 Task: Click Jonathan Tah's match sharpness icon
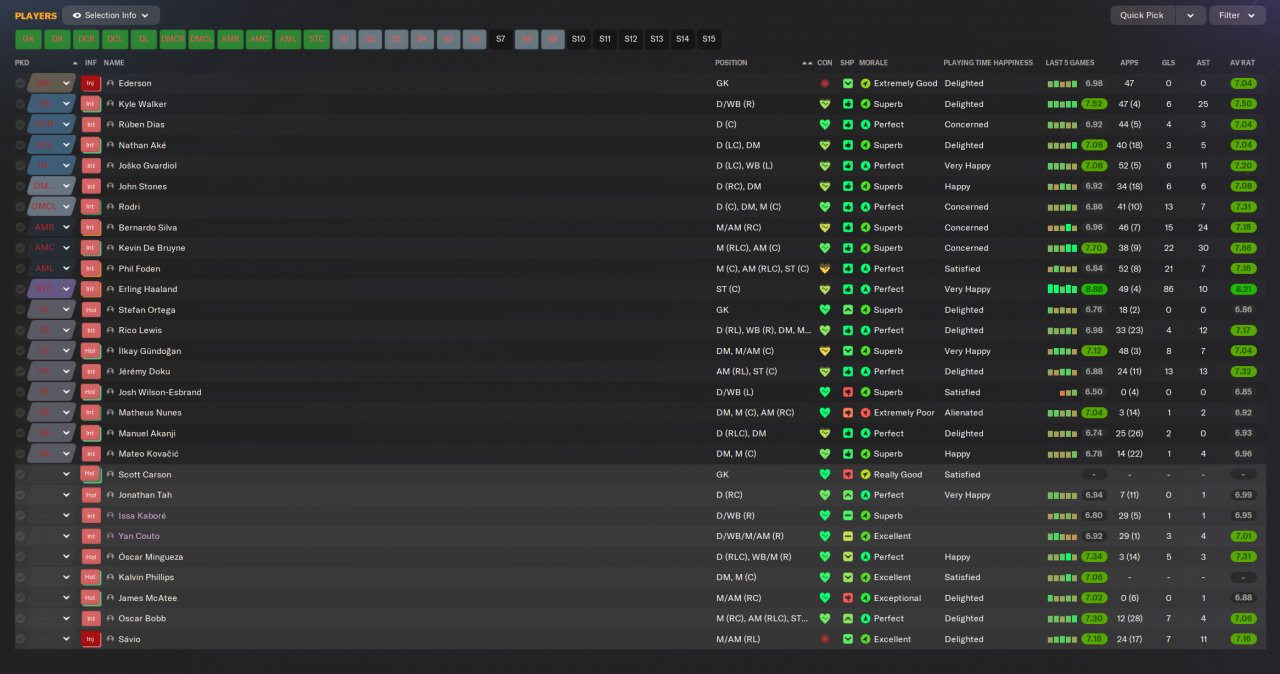coord(848,495)
